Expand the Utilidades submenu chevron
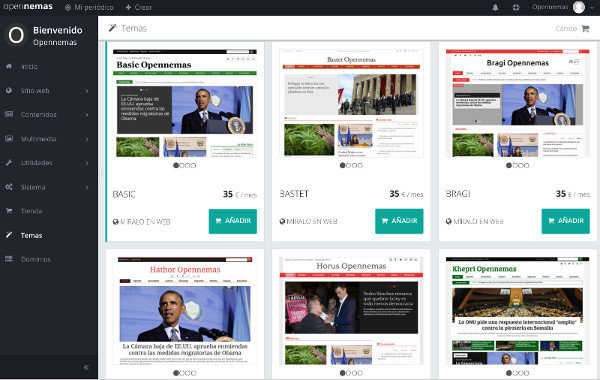 [87, 163]
